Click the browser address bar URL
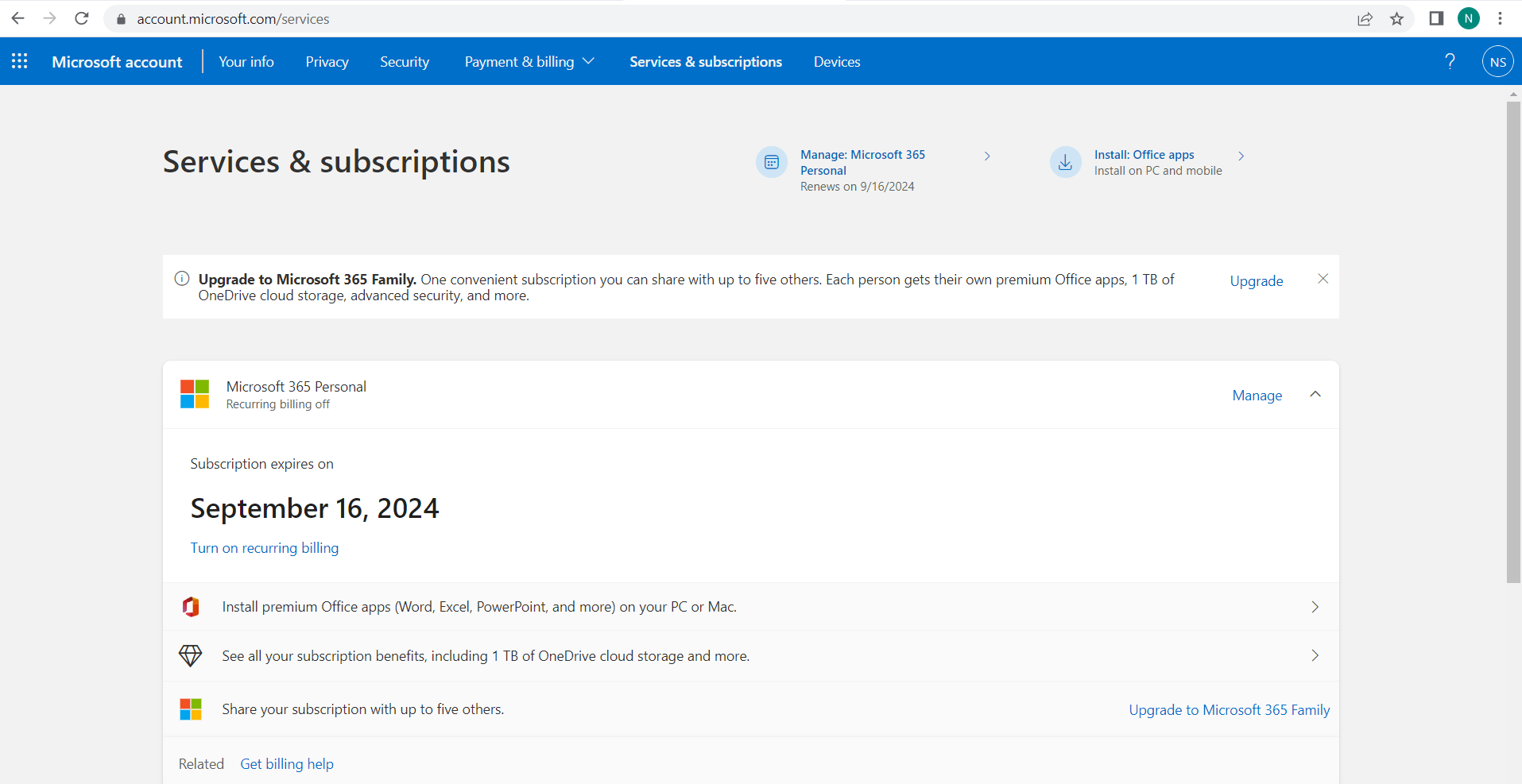Screen dimensions: 1522x784 coord(233,19)
